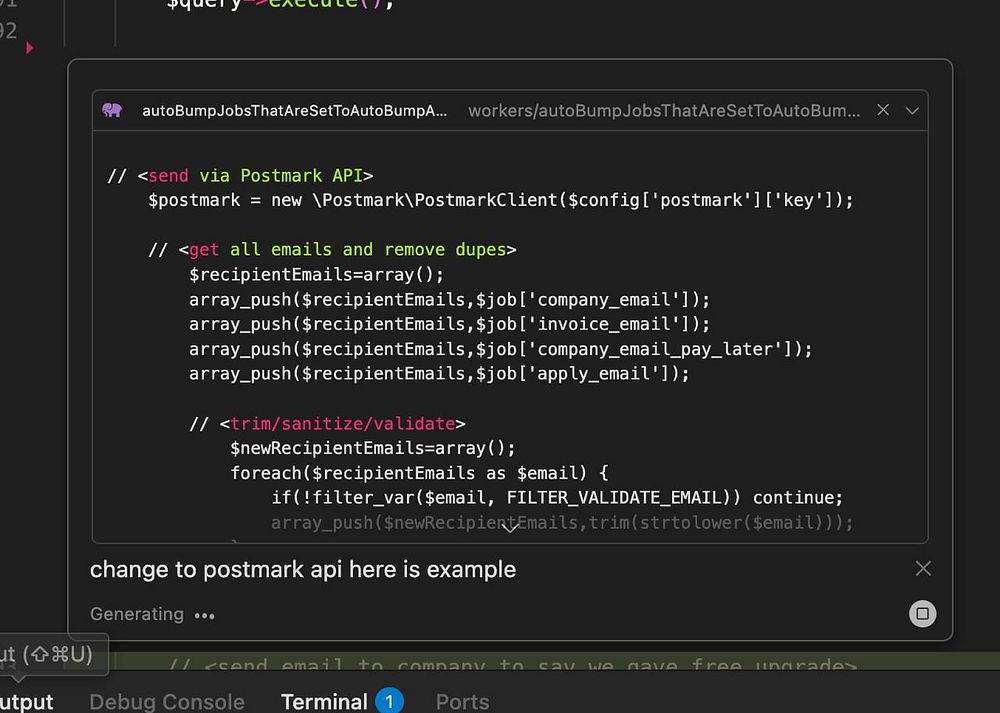
Task: Click the line with 'apply_email'
Action: pos(439,374)
